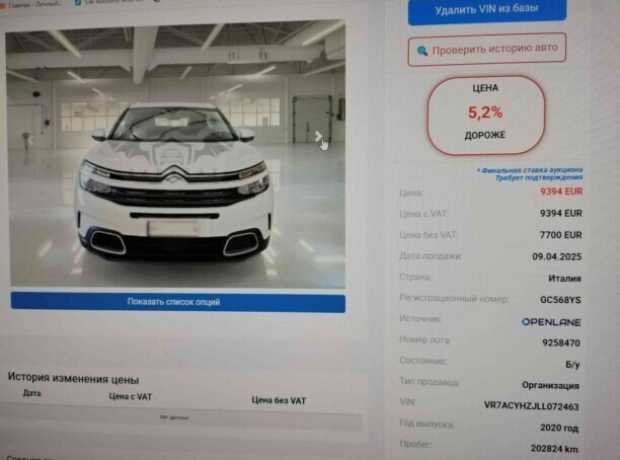The width and height of the screenshot is (620, 460).
Task: Go to the previous car photo arrow
Action: coord(30,139)
